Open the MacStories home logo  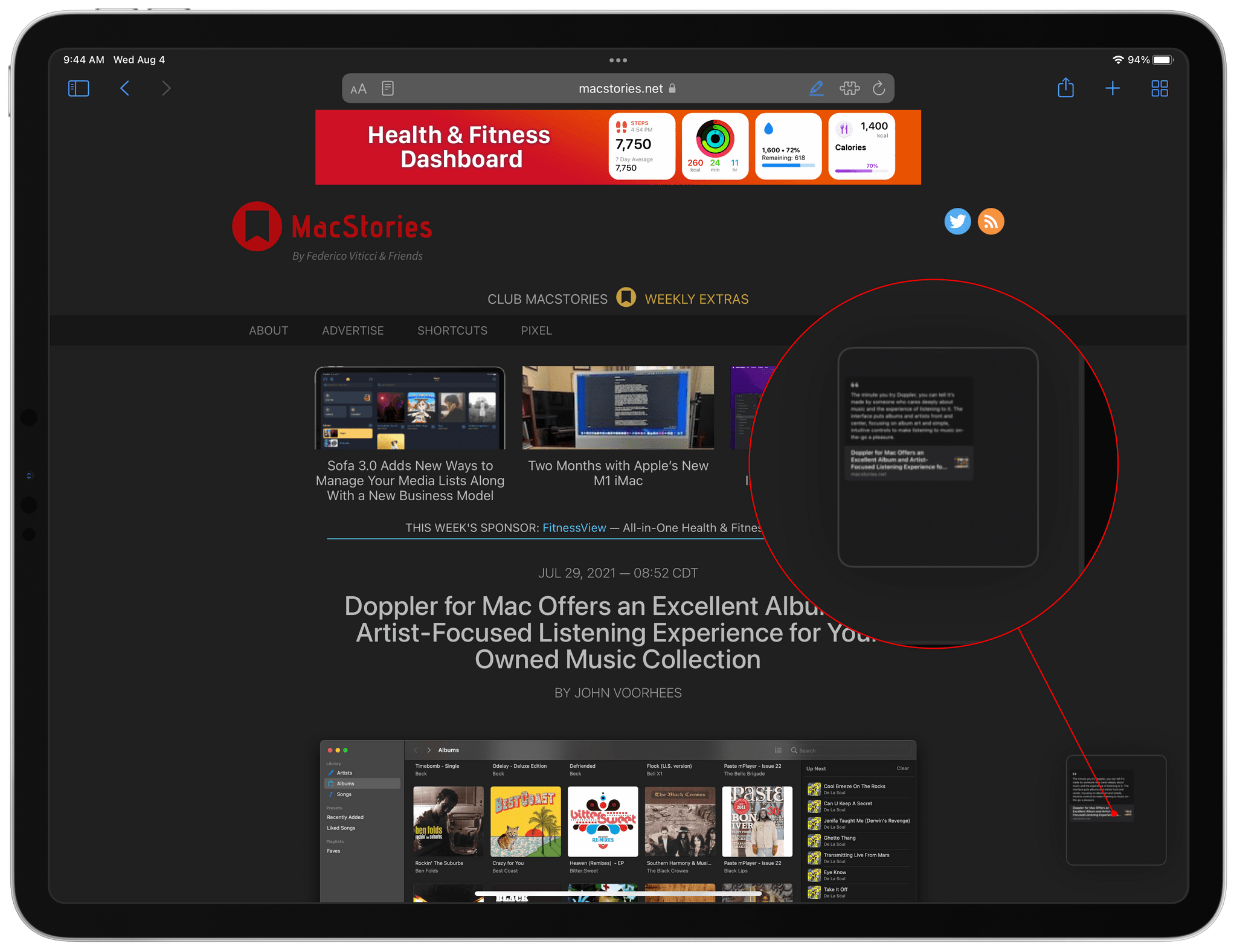click(332, 227)
